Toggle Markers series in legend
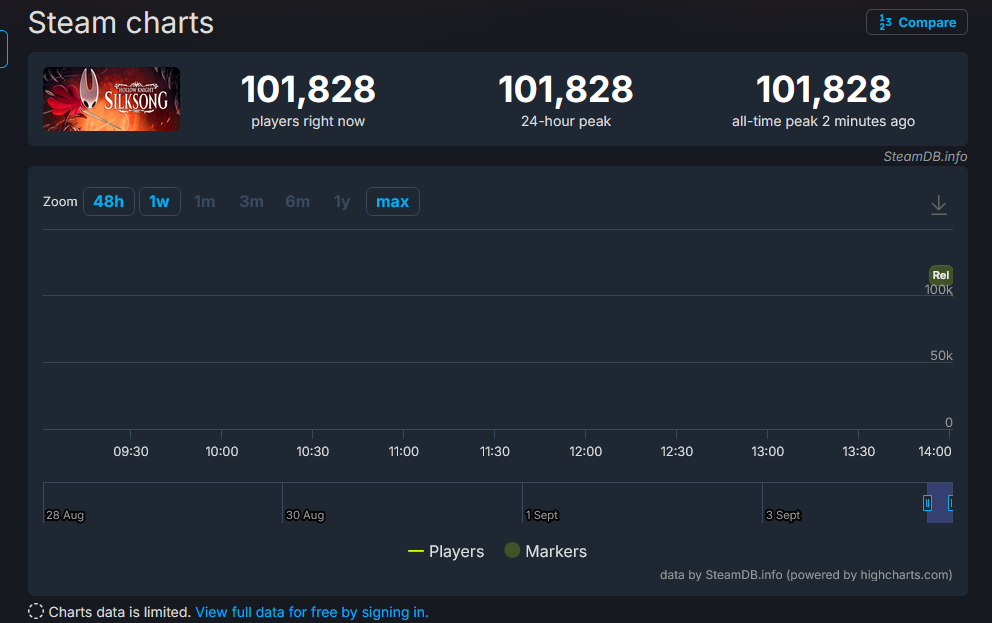 tap(546, 552)
